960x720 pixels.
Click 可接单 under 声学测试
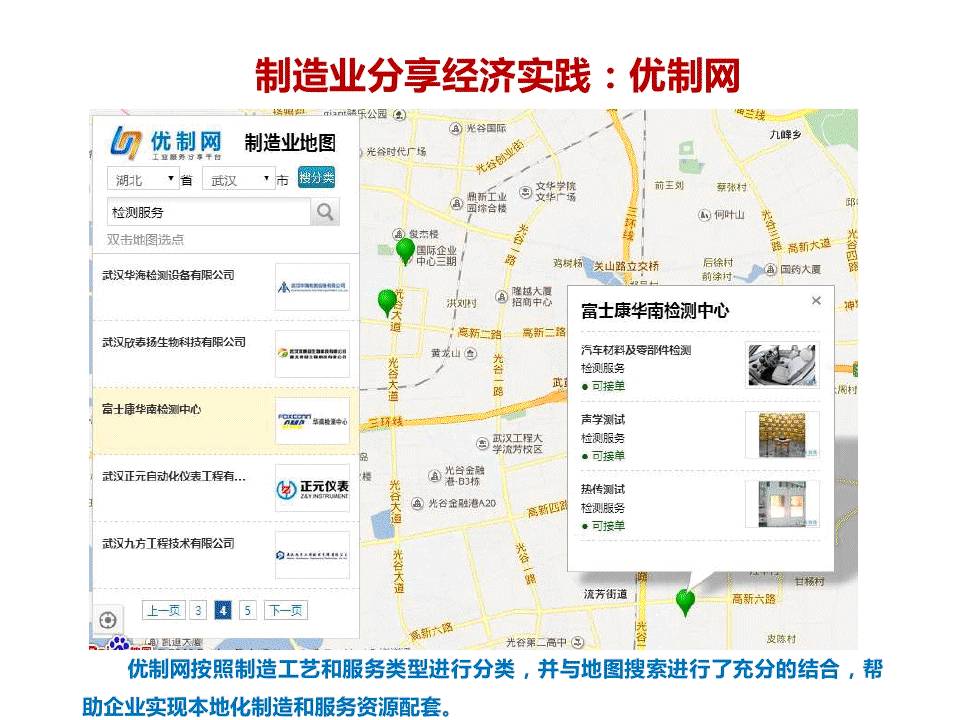tap(607, 456)
